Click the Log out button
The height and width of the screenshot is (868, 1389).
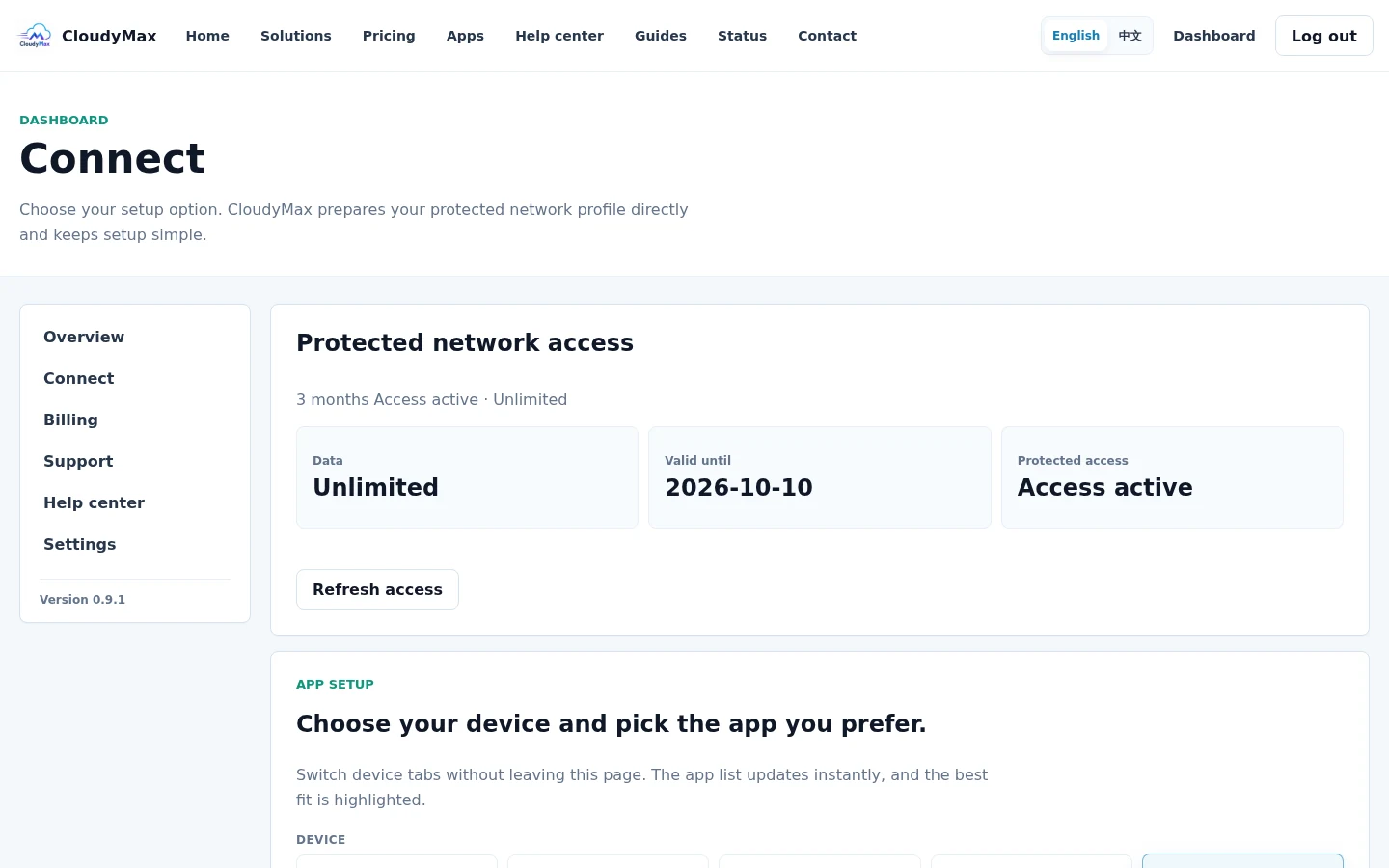tap(1323, 36)
